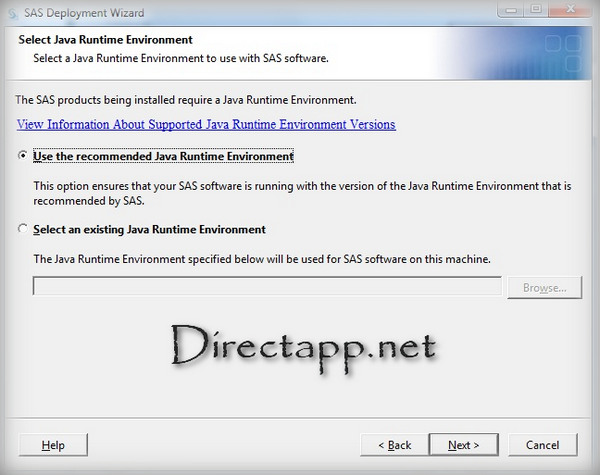Open Help for this wizard page

pyautogui.click(x=53, y=445)
